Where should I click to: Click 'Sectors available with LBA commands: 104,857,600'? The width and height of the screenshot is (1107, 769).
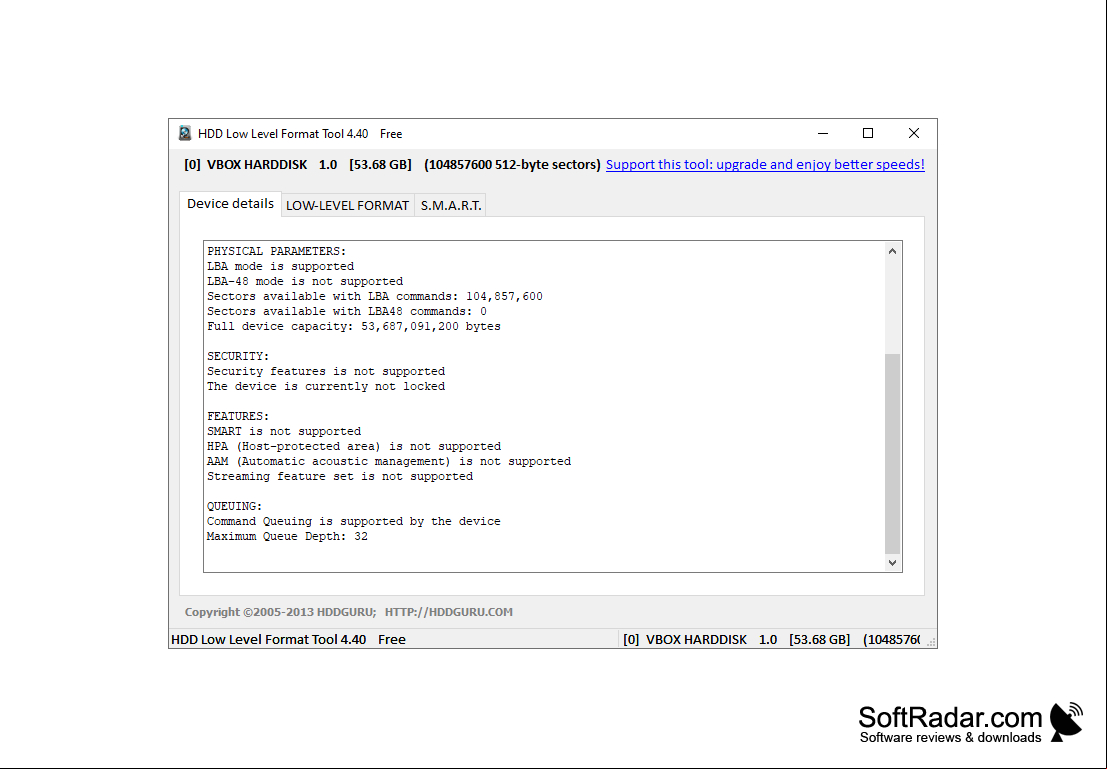pyautogui.click(x=375, y=297)
